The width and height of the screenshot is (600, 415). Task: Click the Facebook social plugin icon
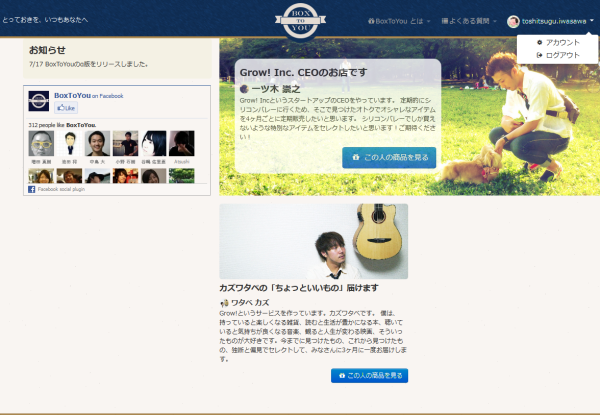click(32, 189)
